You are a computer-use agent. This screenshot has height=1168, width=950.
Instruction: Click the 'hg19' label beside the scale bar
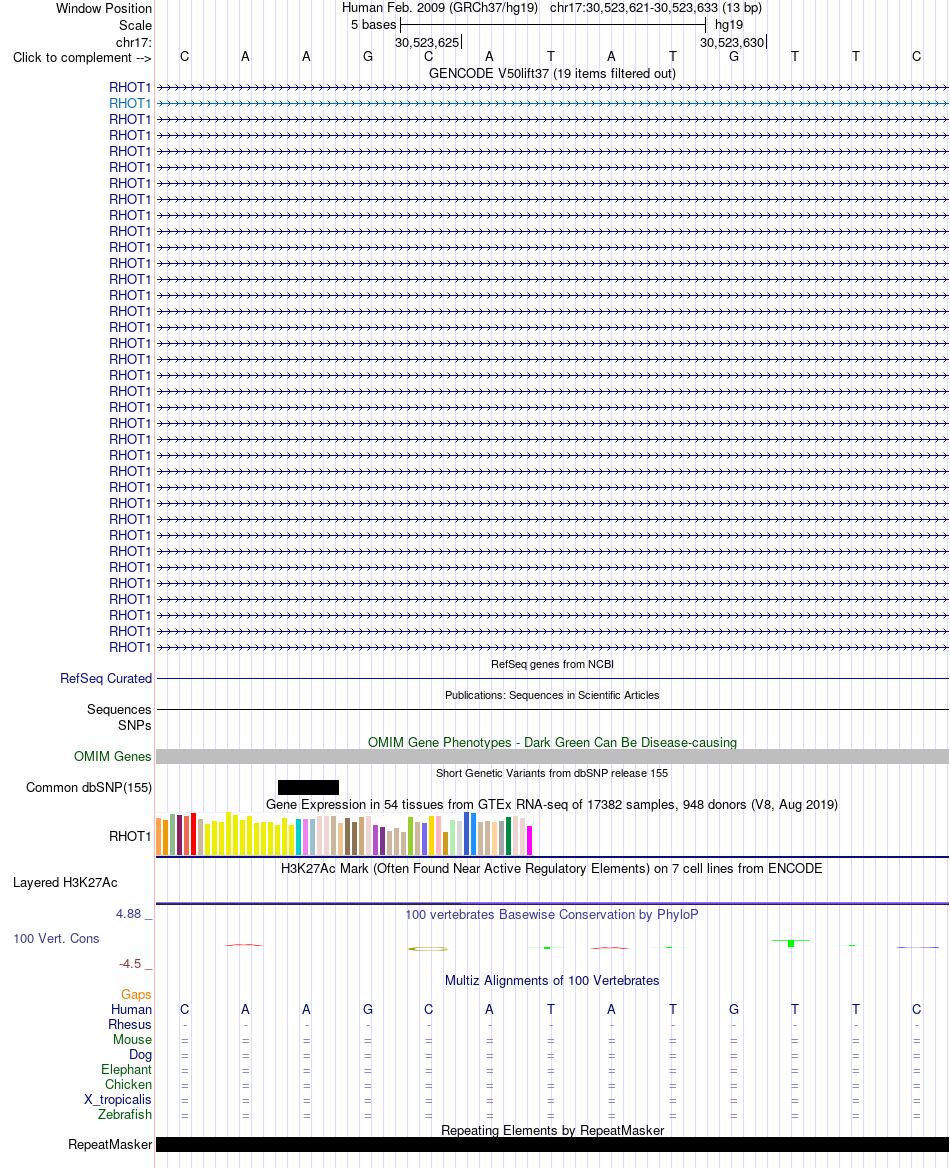point(729,25)
